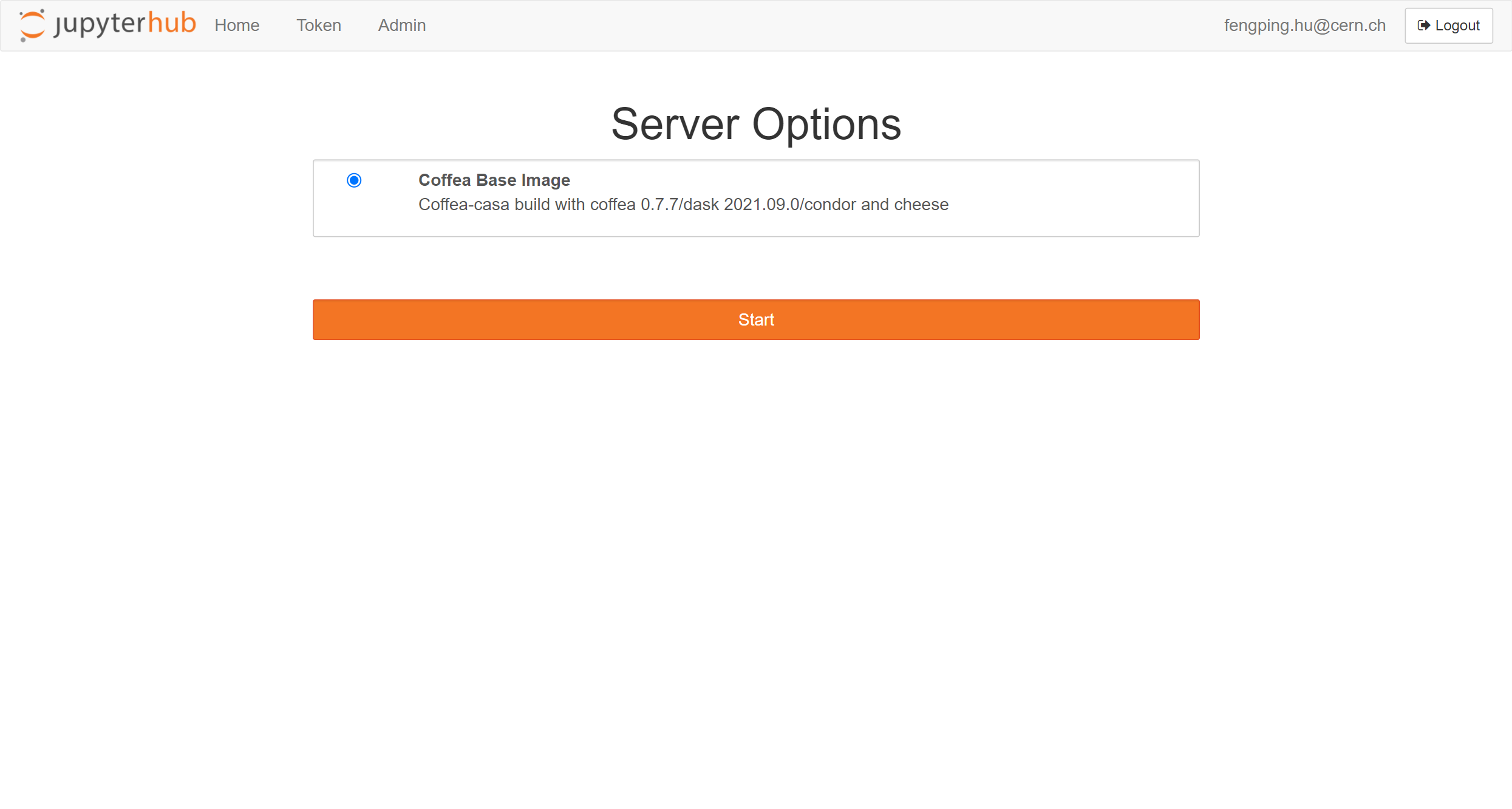
Task: Open the Admin page
Action: 402,26
